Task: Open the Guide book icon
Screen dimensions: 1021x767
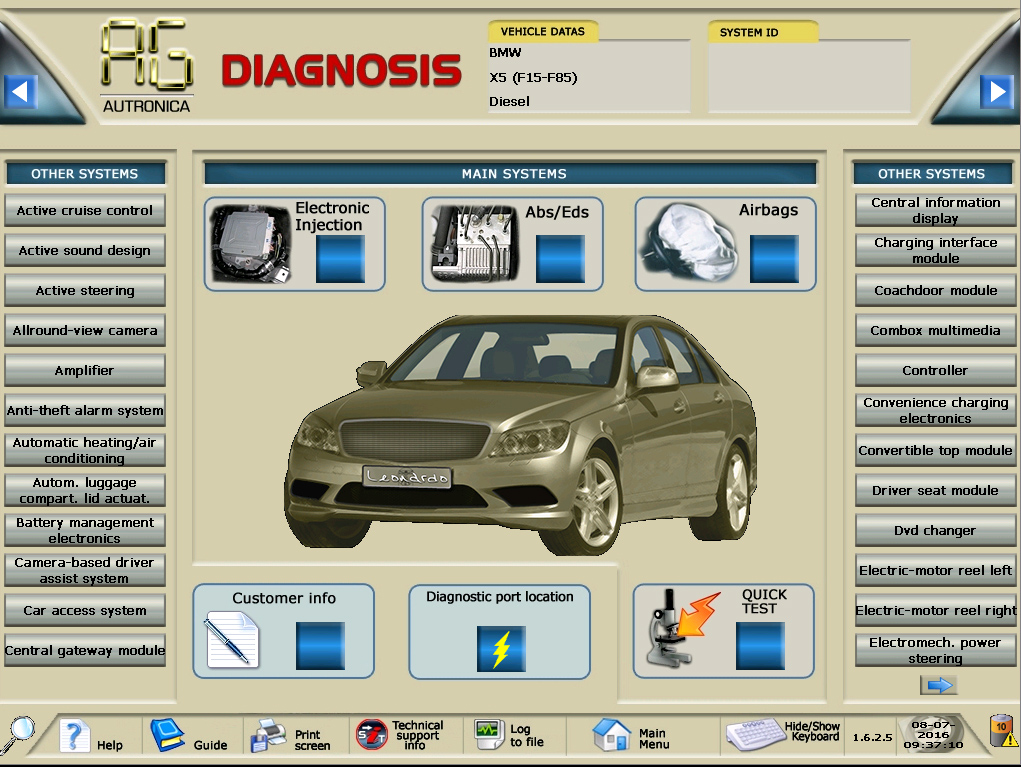Action: pyautogui.click(x=168, y=736)
